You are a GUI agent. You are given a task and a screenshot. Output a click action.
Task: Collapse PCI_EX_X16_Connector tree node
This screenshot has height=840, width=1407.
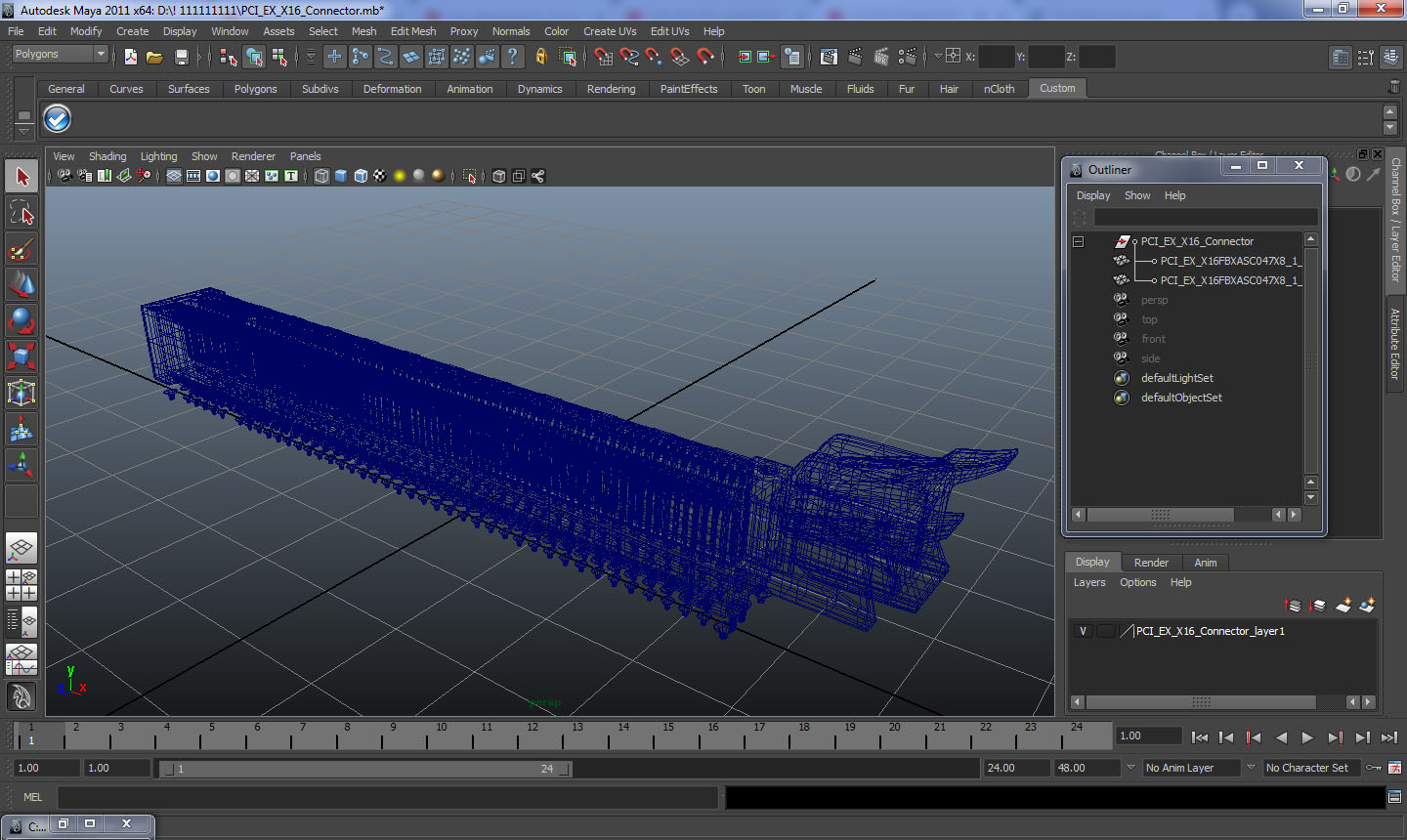click(1079, 241)
